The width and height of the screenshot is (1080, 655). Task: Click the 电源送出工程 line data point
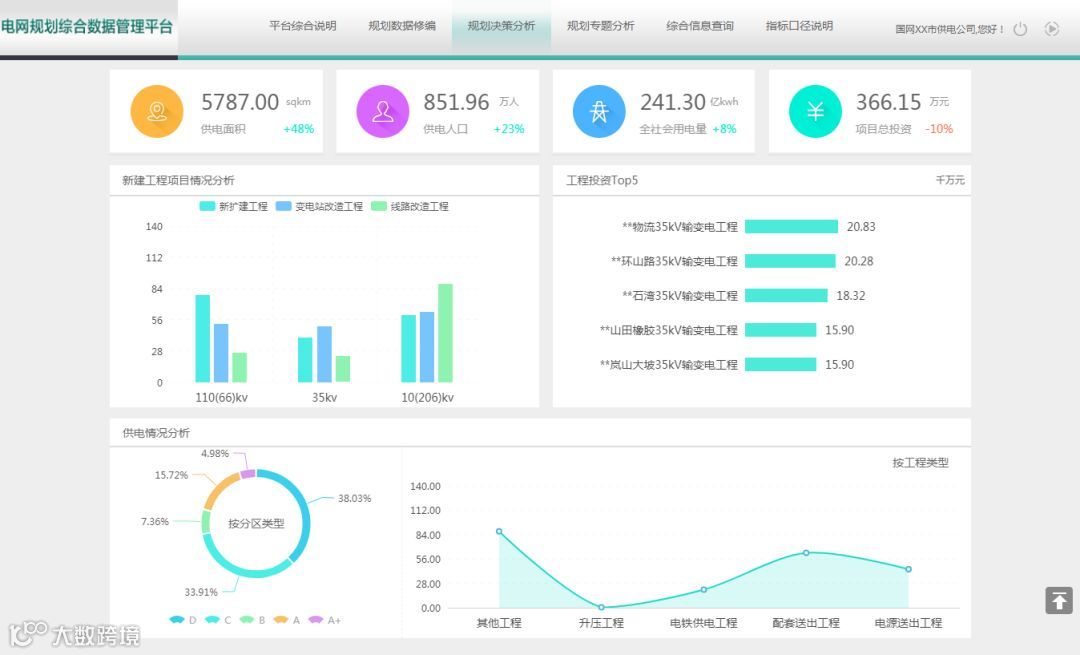coord(908,569)
